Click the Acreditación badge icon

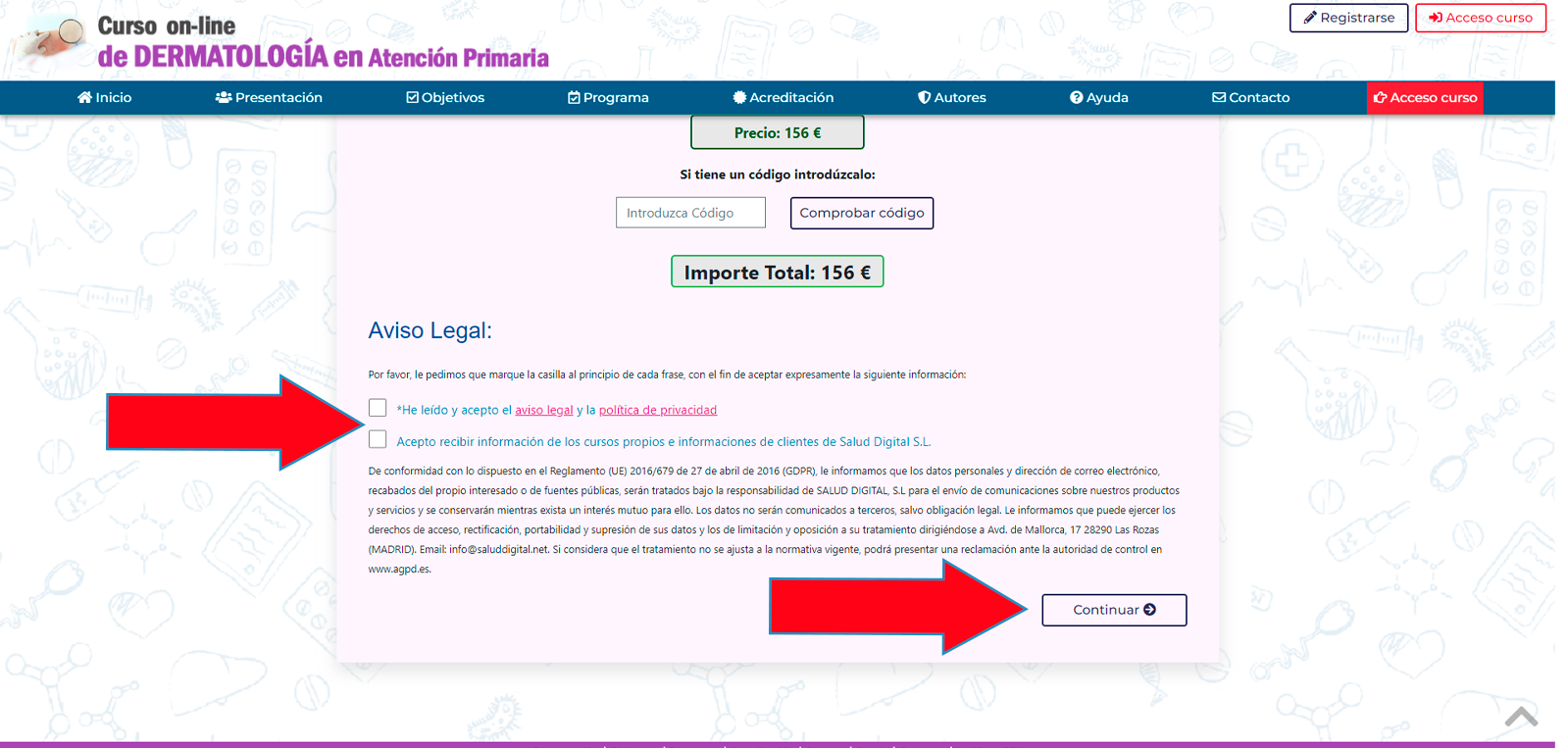pyautogui.click(x=739, y=97)
